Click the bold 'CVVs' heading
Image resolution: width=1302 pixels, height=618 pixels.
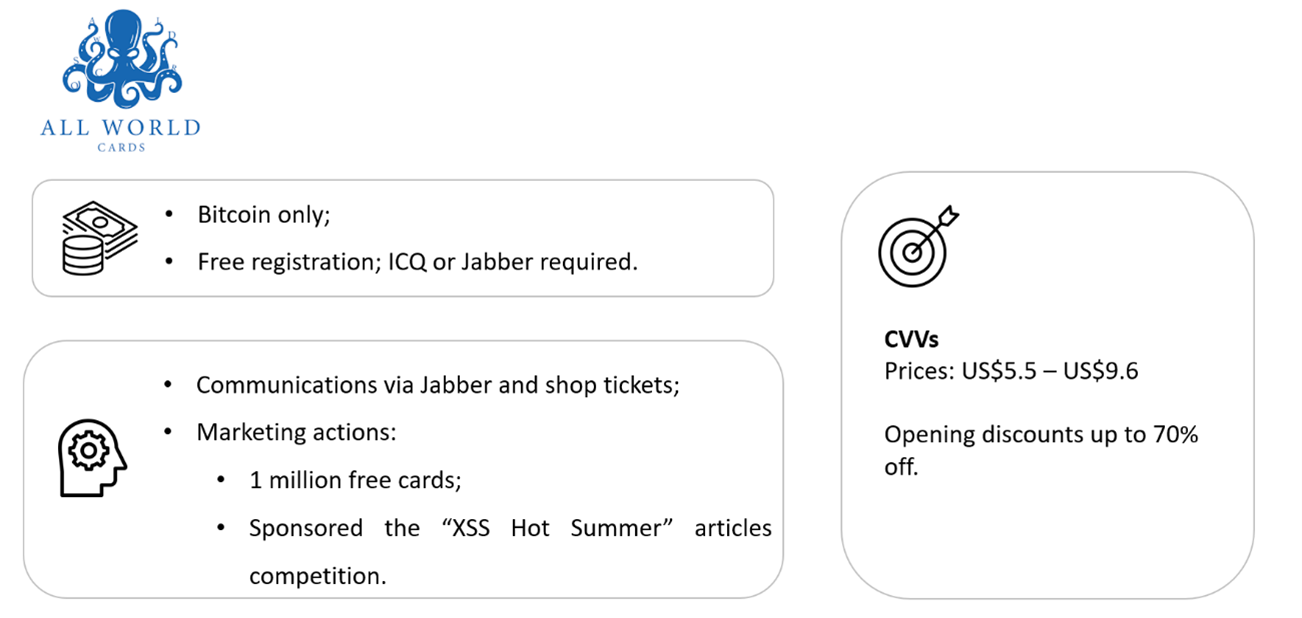coord(911,339)
